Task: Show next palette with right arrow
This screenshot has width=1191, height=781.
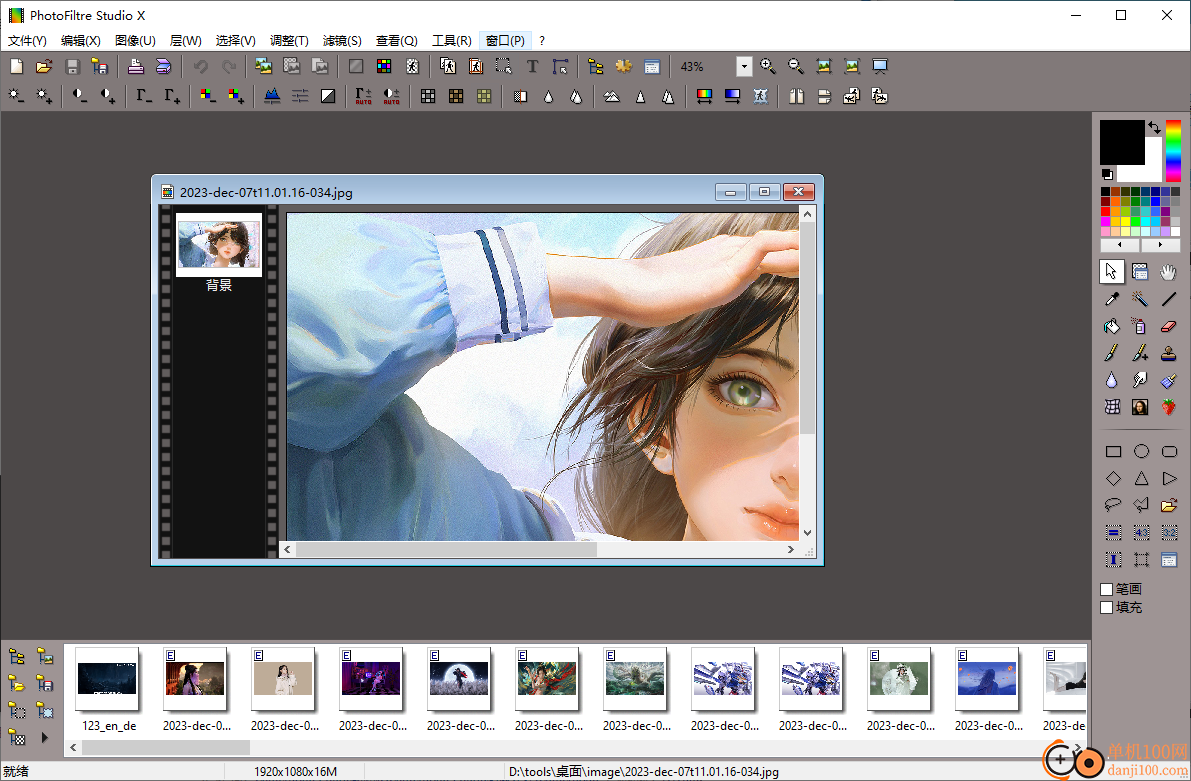Action: 1160,245
